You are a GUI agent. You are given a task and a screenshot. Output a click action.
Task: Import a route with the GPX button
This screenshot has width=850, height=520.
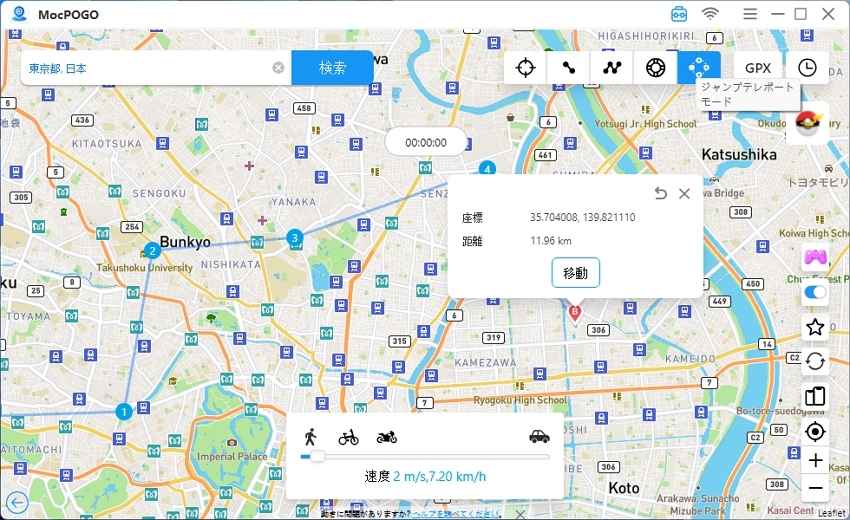coord(758,68)
